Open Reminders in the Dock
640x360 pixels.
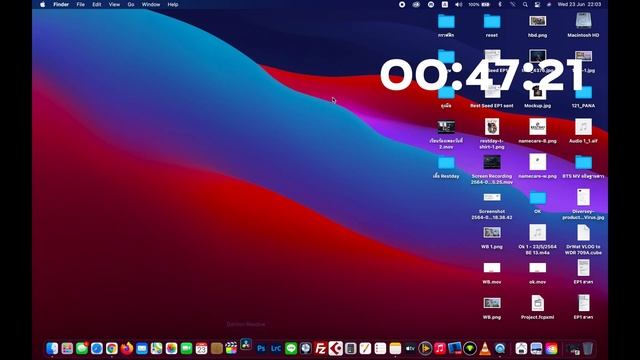[x=380, y=348]
